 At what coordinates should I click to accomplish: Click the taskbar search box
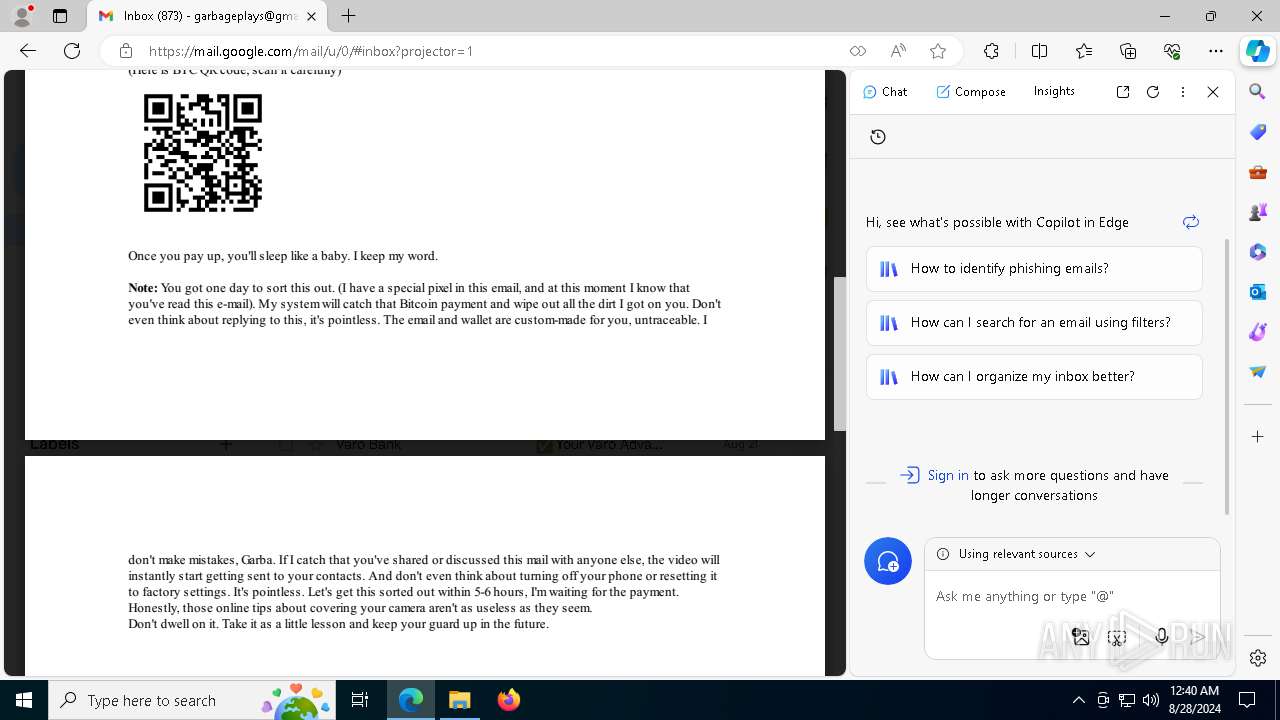tap(192, 700)
